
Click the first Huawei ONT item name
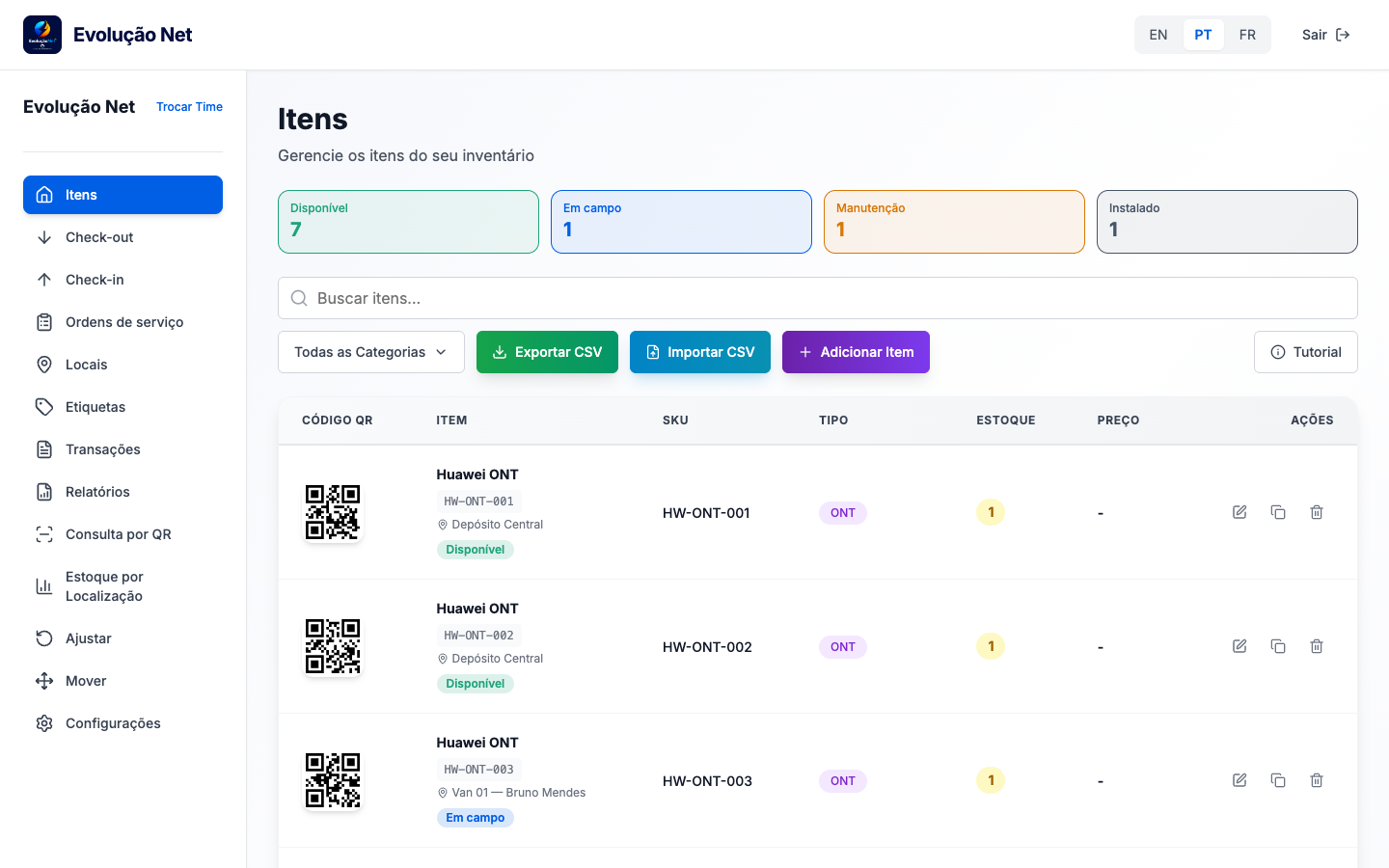(x=477, y=475)
